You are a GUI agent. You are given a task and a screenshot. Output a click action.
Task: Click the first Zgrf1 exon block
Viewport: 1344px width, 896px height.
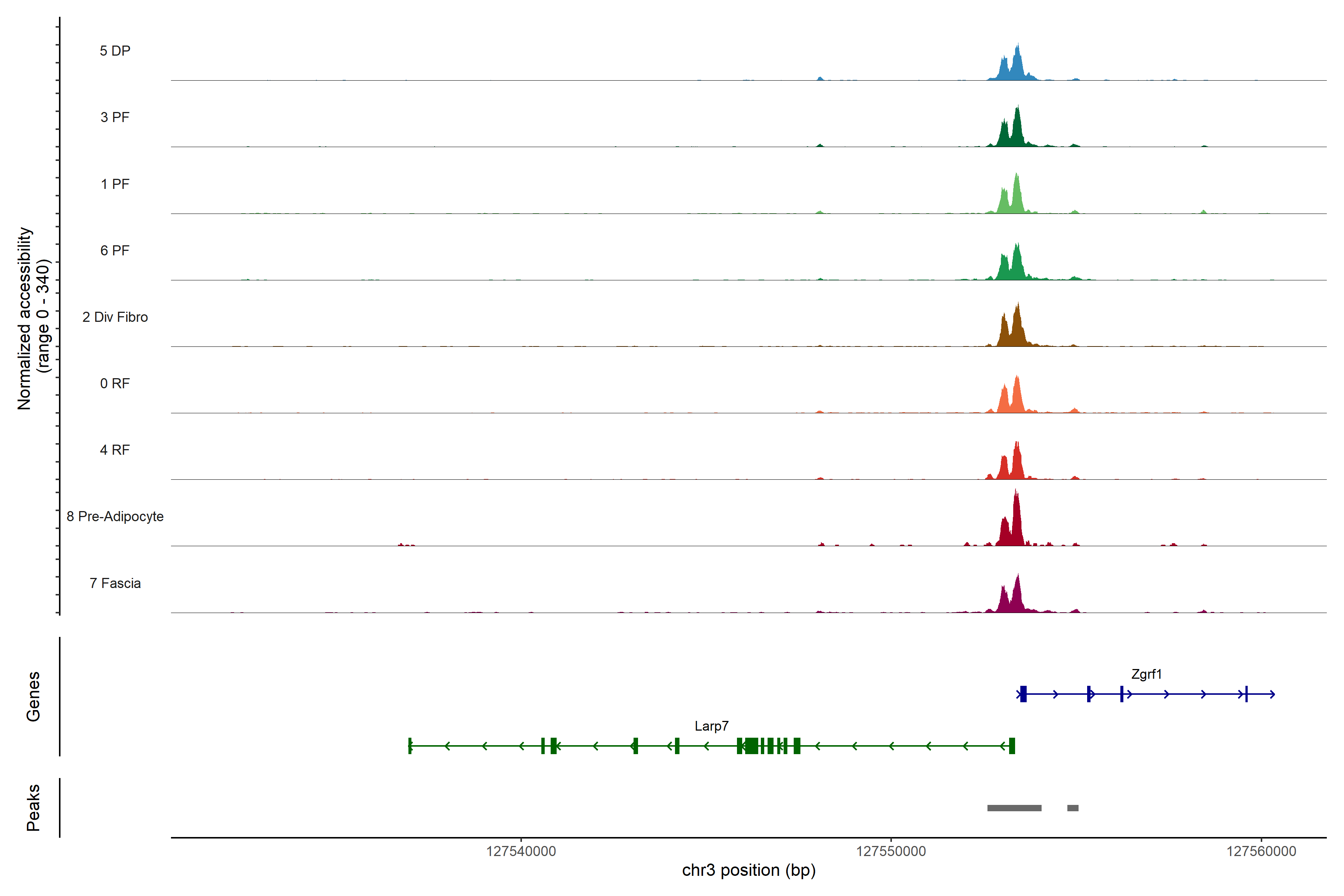[x=1023, y=694]
